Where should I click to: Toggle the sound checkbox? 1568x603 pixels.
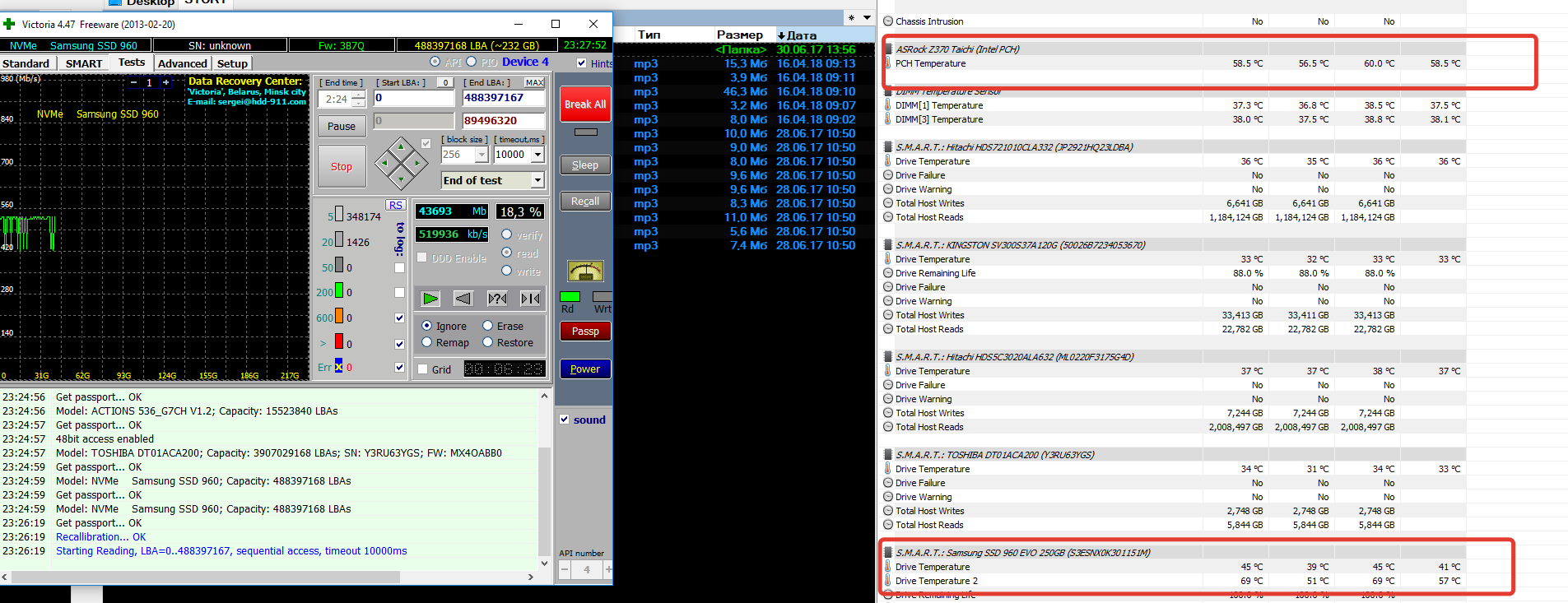(x=565, y=420)
